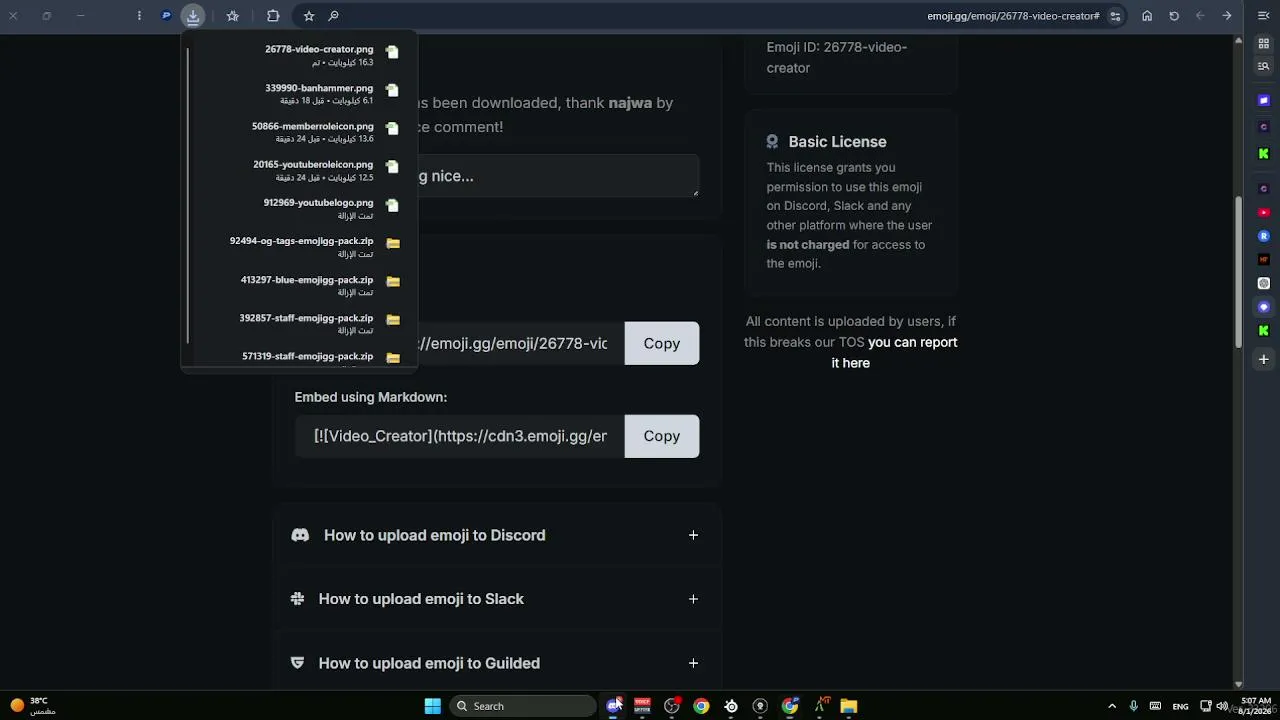The width and height of the screenshot is (1280, 720).
Task: Follow the 'you can report it here' link
Action: pos(894,352)
